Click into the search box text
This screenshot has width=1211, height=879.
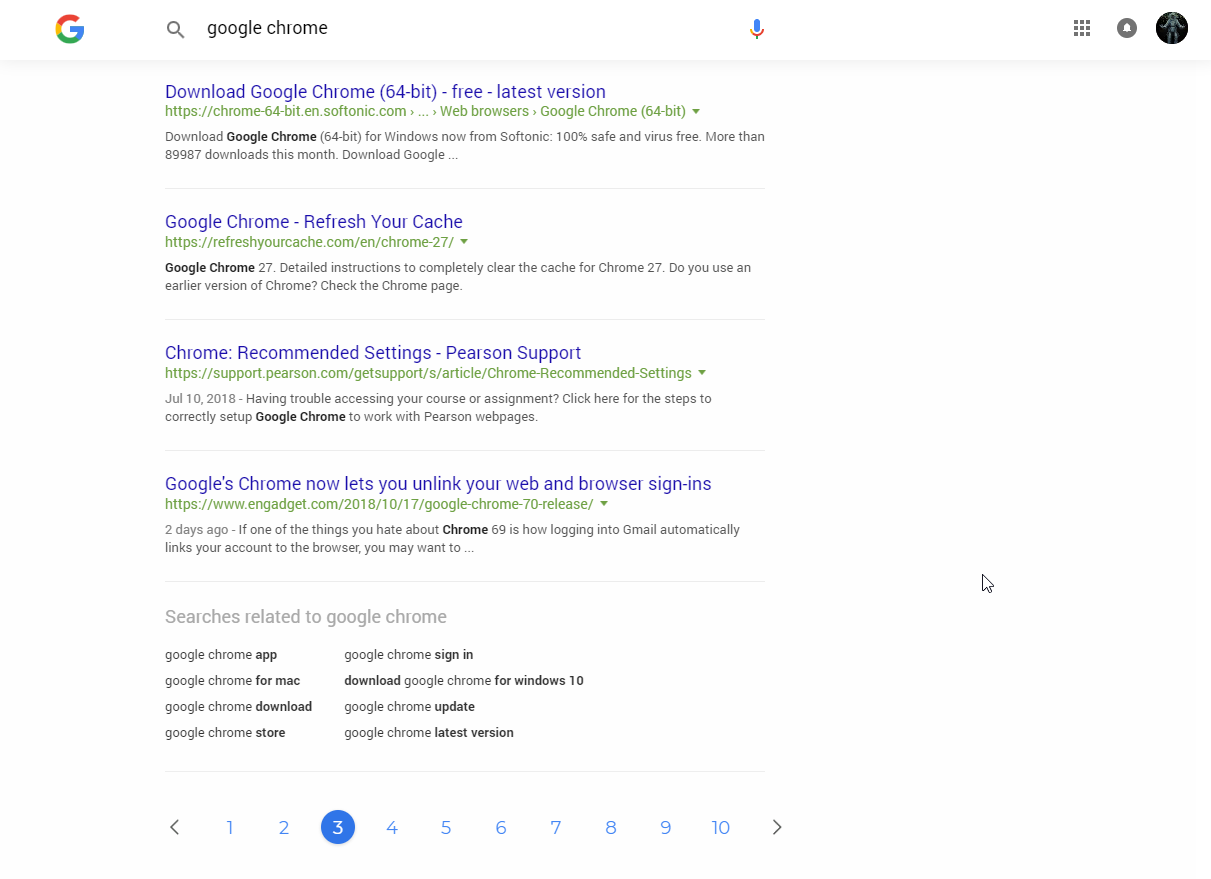click(267, 28)
